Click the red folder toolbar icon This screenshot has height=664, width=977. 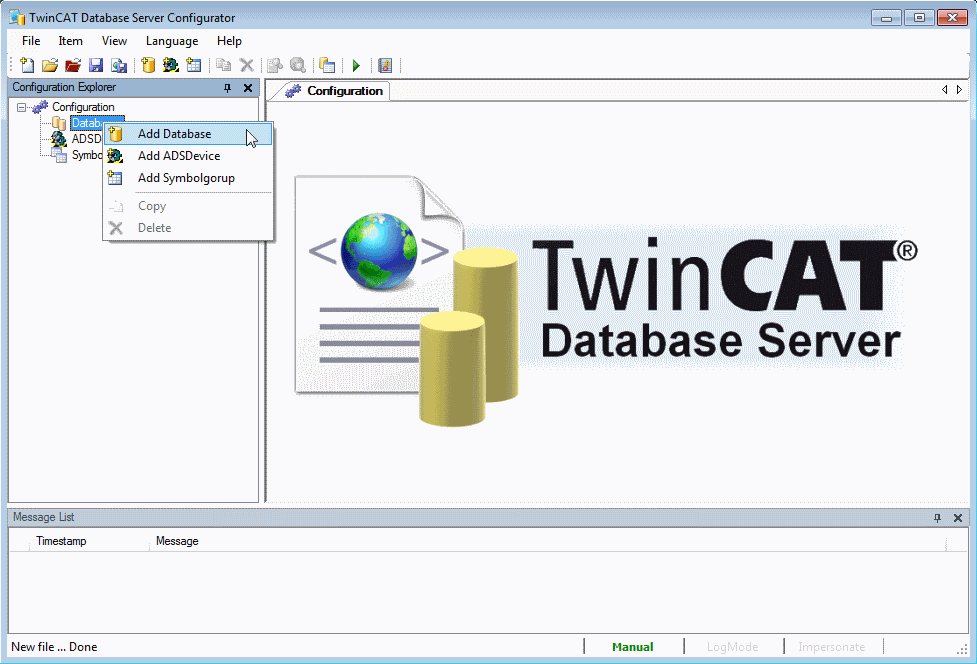pos(73,65)
